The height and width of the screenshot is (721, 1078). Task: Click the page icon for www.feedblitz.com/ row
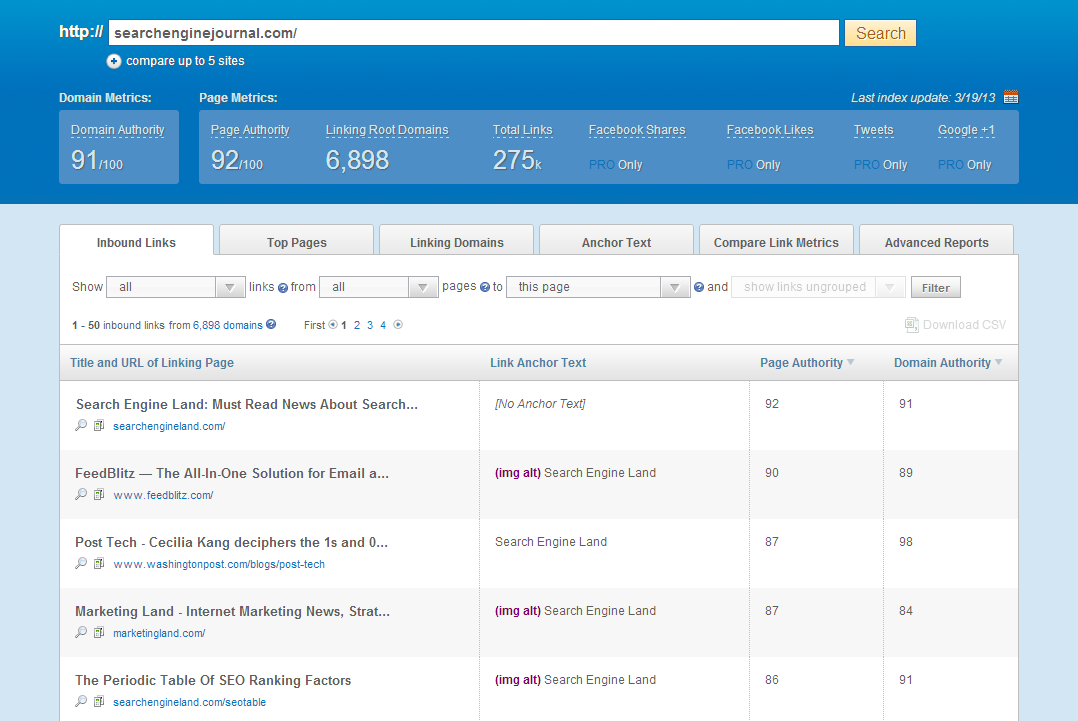99,494
